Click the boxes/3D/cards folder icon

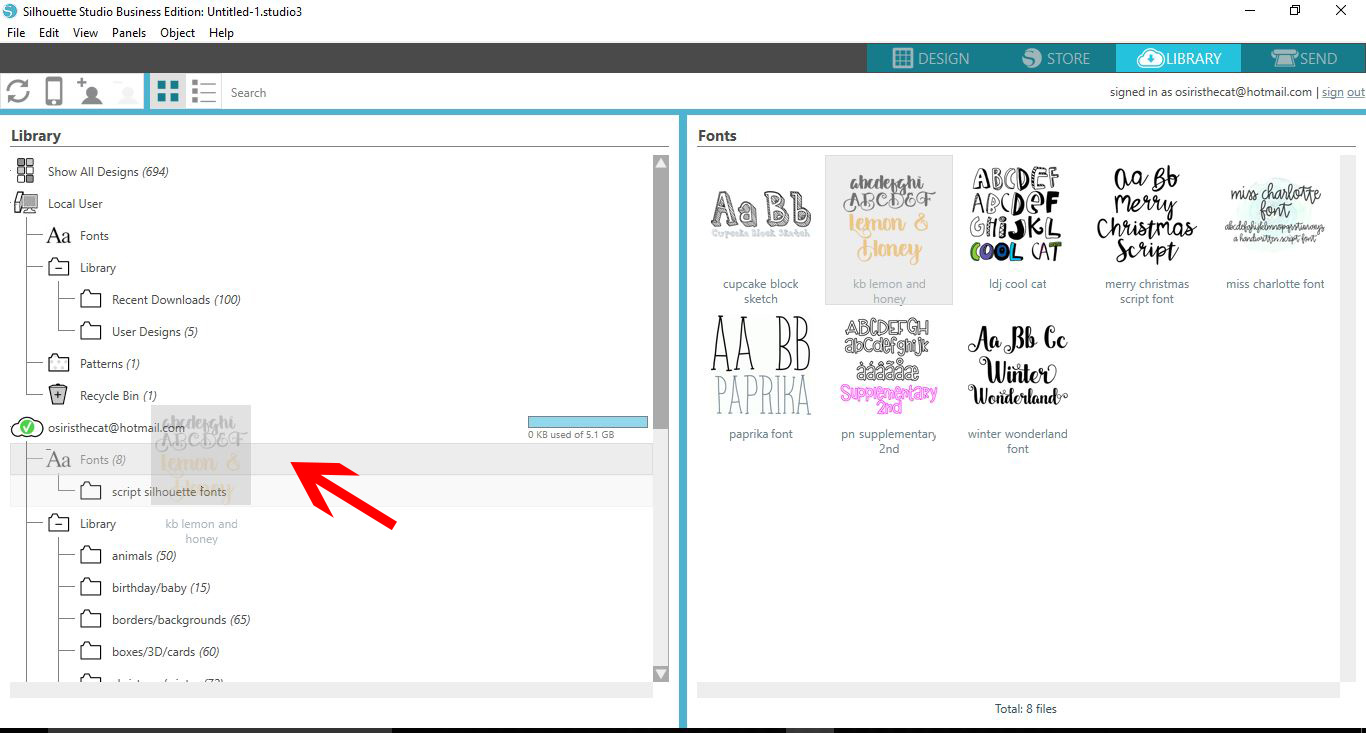pyautogui.click(x=91, y=651)
